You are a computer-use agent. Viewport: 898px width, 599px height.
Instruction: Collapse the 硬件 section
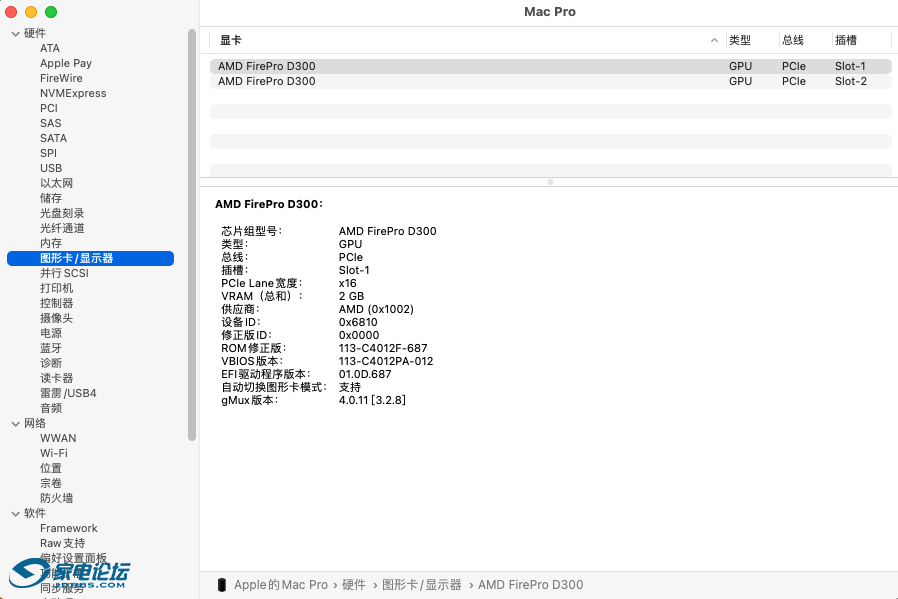15,34
